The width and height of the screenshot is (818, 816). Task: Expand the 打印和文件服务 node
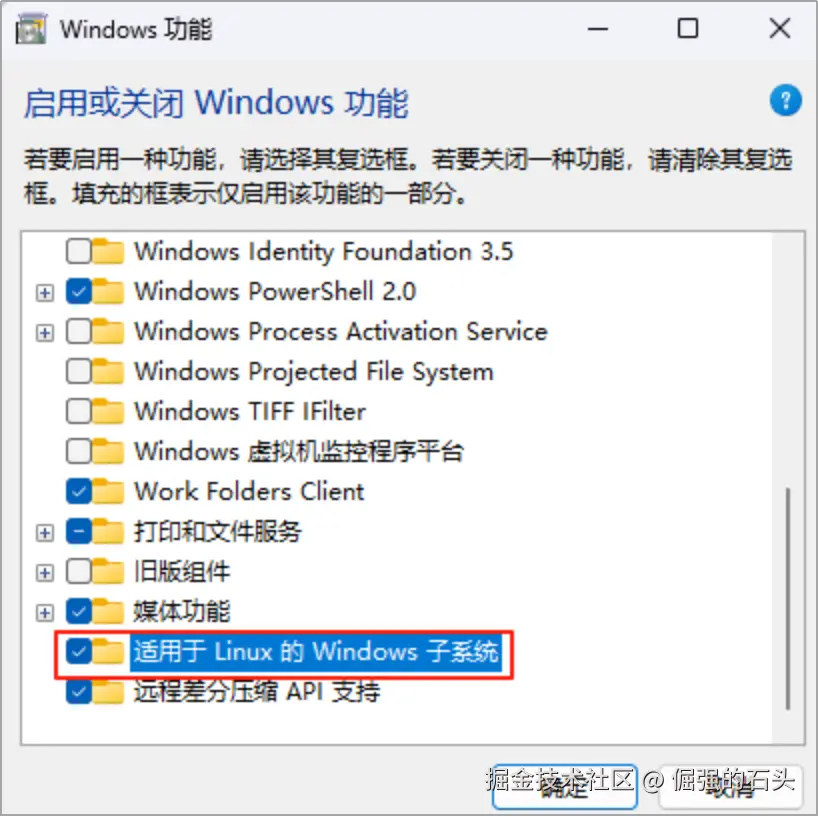coord(45,533)
